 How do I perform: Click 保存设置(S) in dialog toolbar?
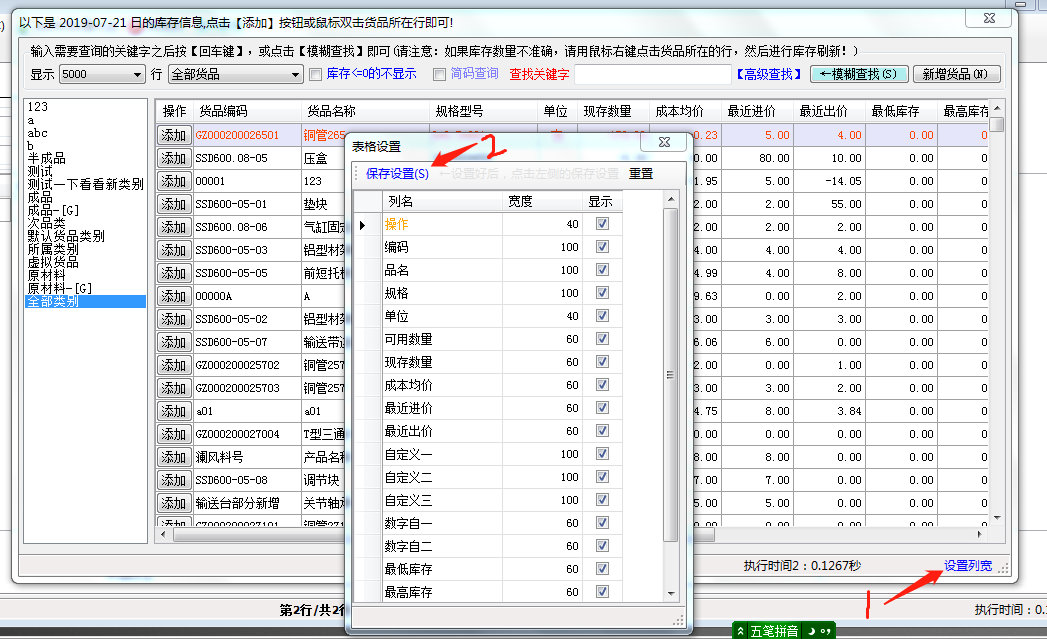pyautogui.click(x=397, y=173)
